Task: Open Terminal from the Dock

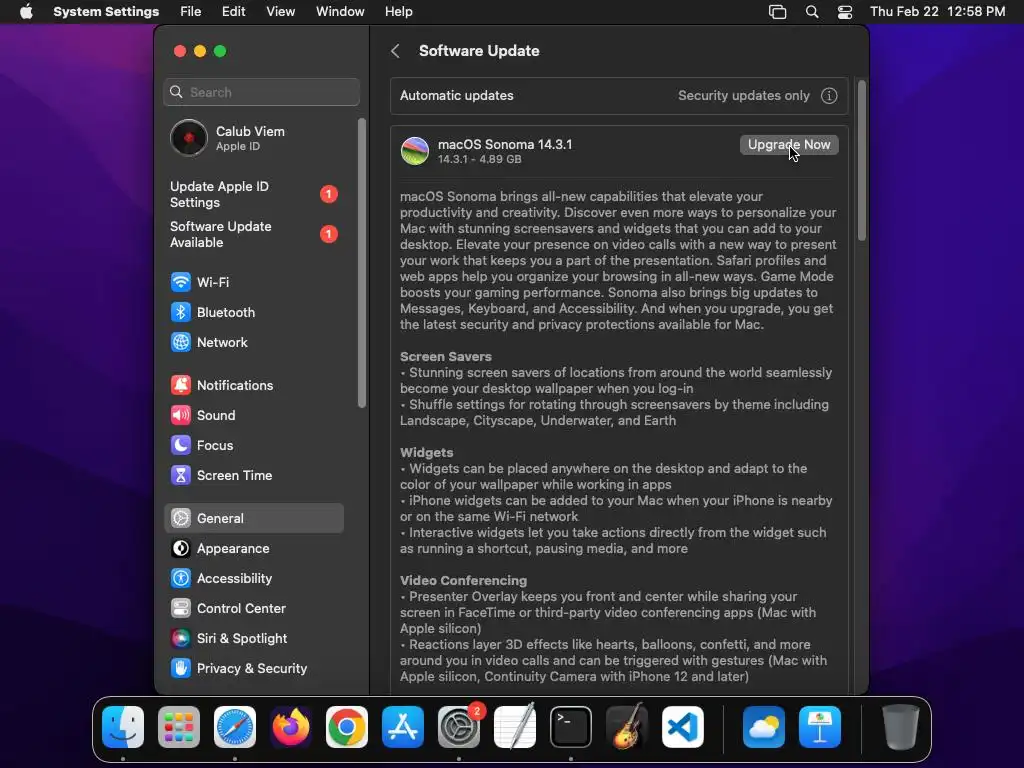Action: (x=571, y=727)
